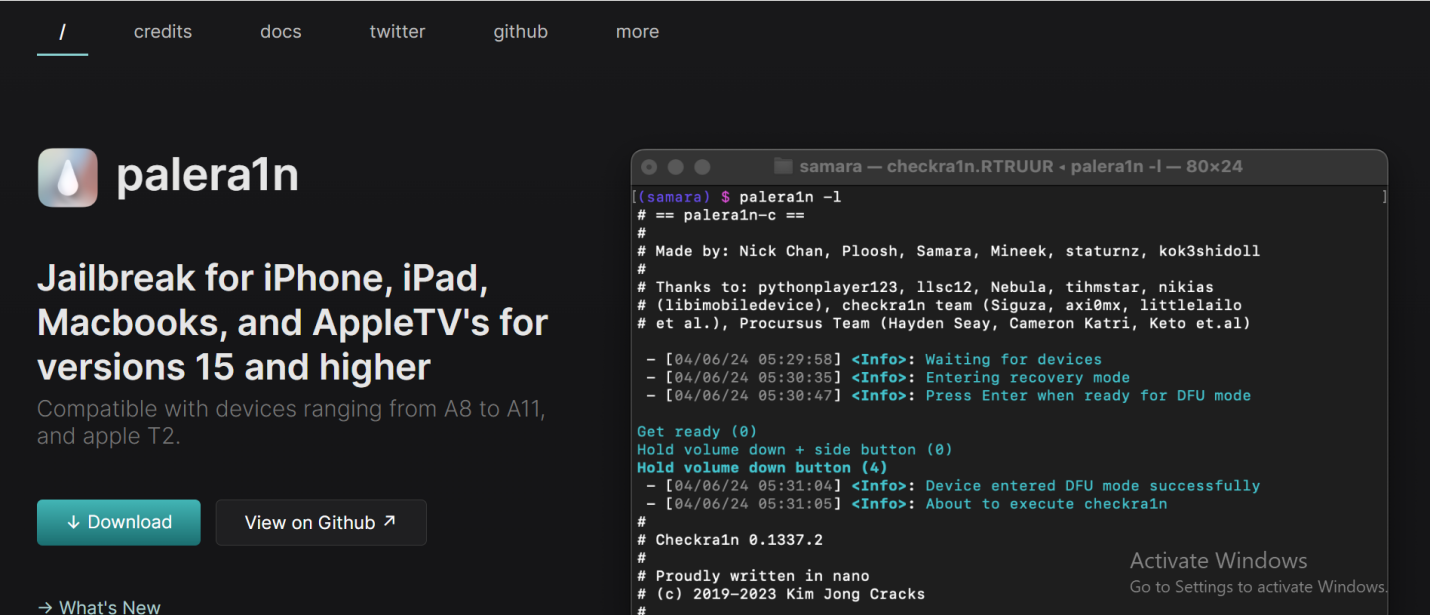Image resolution: width=1430 pixels, height=615 pixels.
Task: Click the "Proudly written in nano" line
Action: coord(753,575)
